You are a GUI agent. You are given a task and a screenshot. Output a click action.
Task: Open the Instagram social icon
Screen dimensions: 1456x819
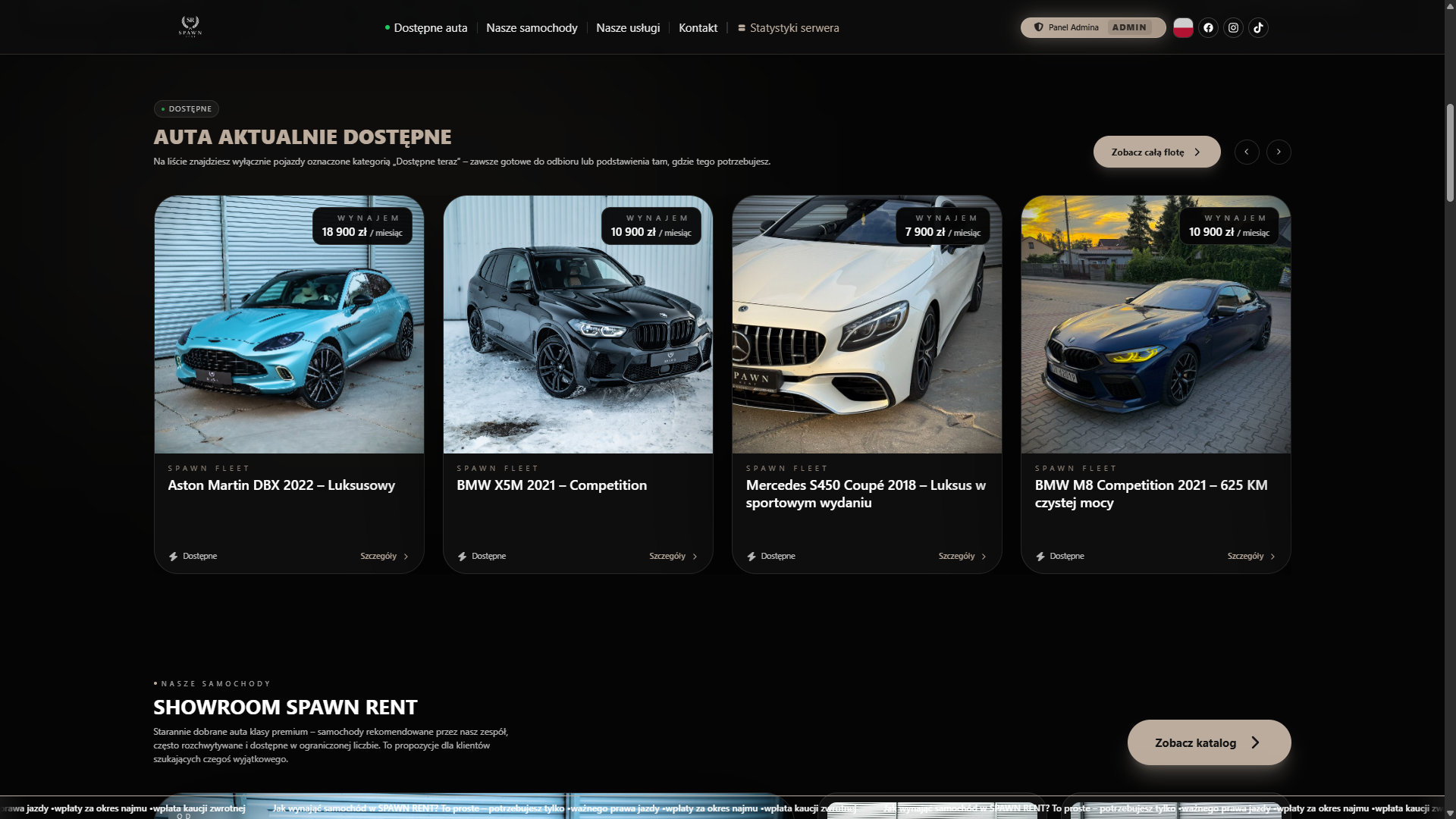[x=1233, y=27]
